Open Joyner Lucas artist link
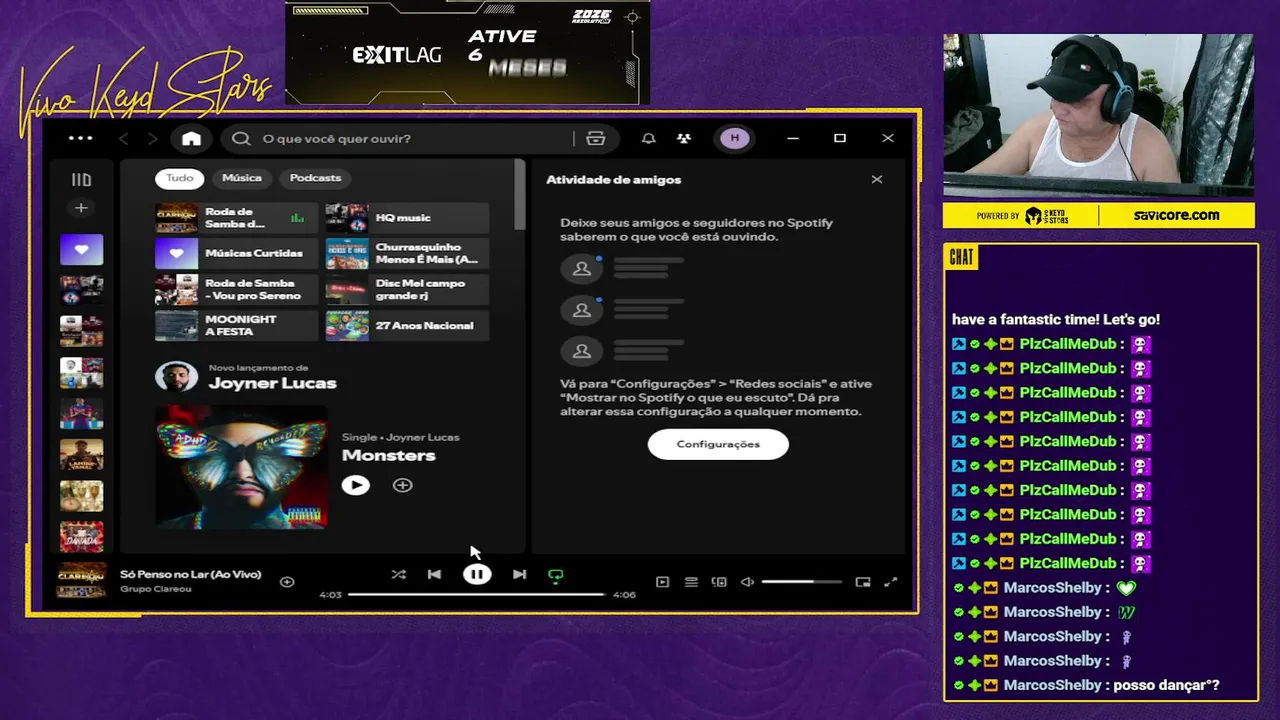 click(x=272, y=383)
